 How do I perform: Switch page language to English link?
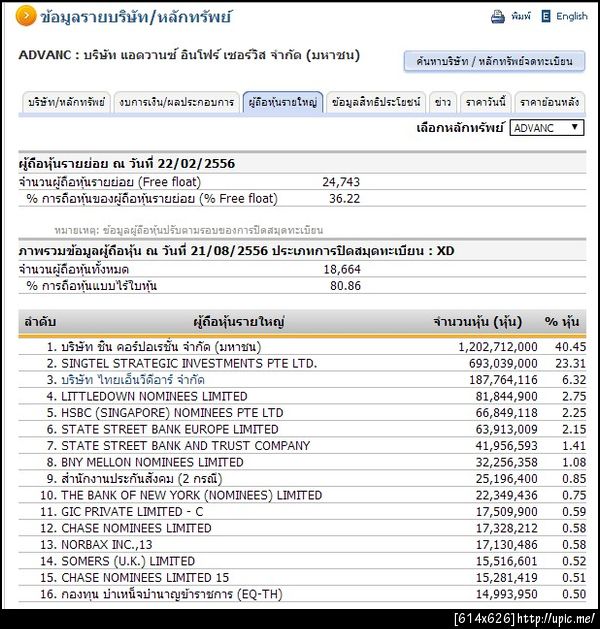[572, 16]
